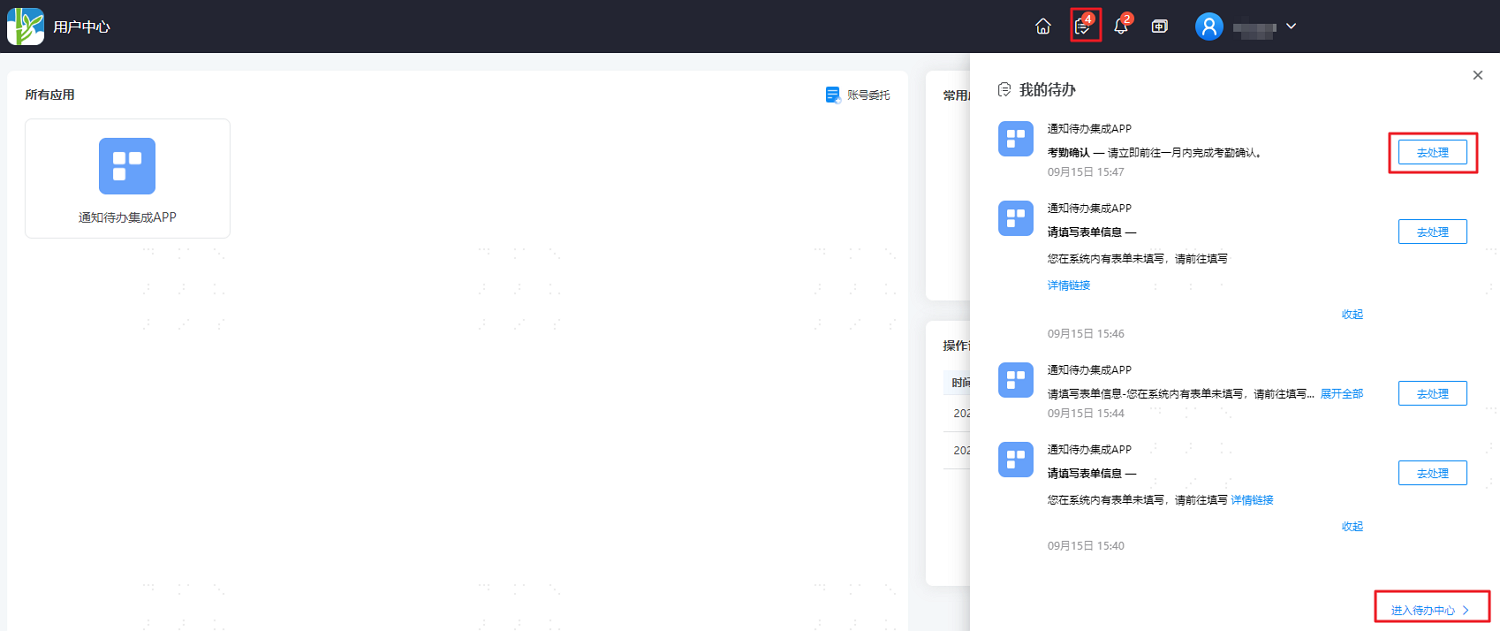
Task: Click 进入待办中心 link
Action: tap(1430, 609)
